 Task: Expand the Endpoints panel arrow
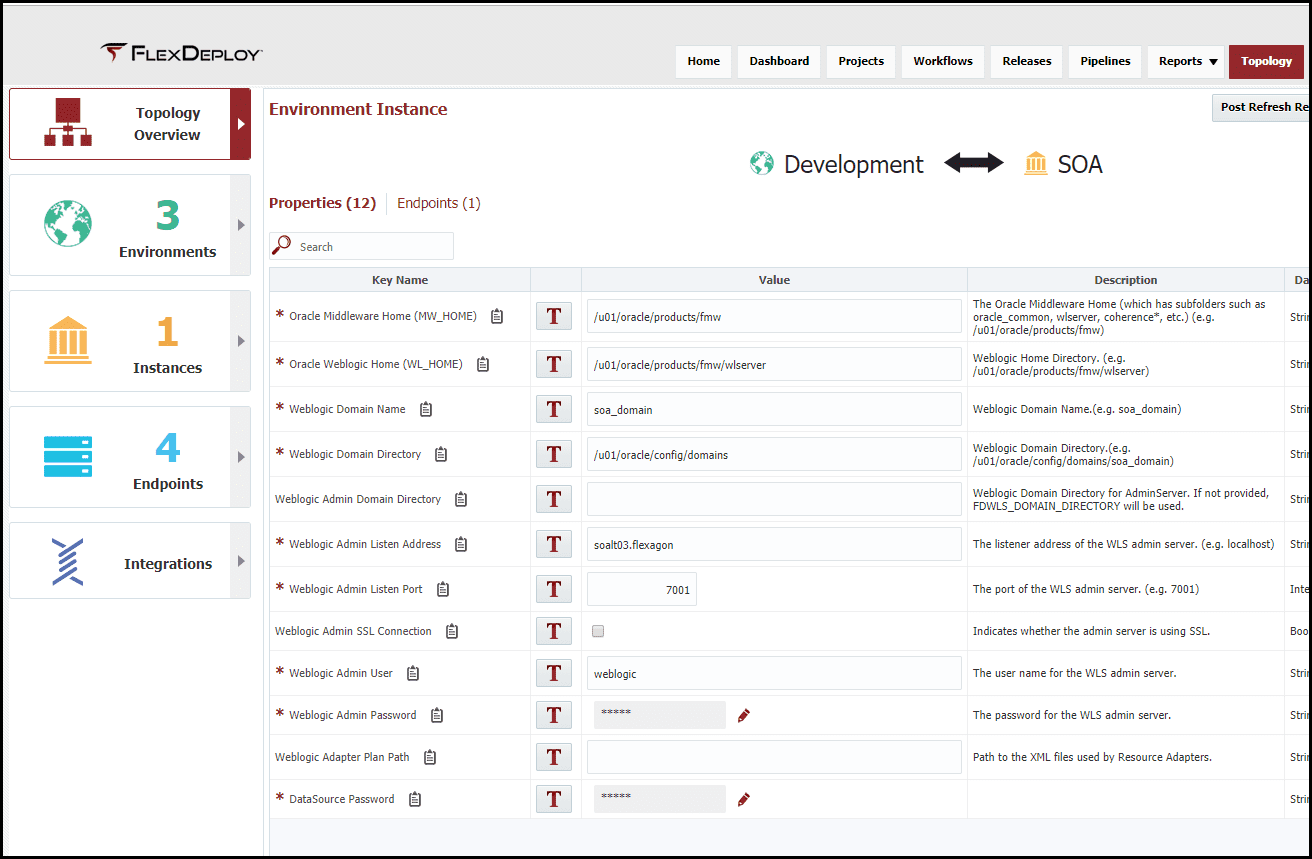240,457
